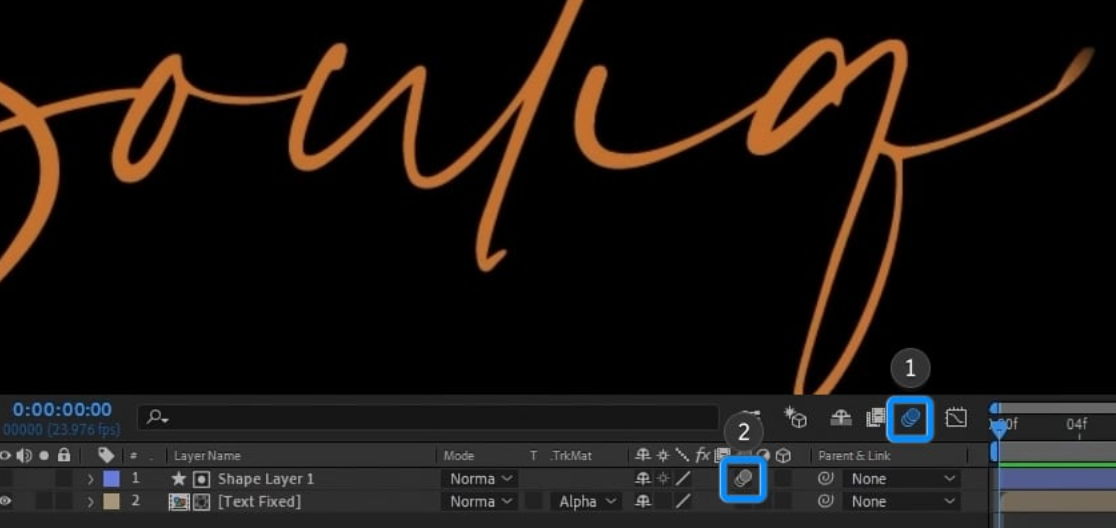Enable Draft 3D mode icon

794,418
